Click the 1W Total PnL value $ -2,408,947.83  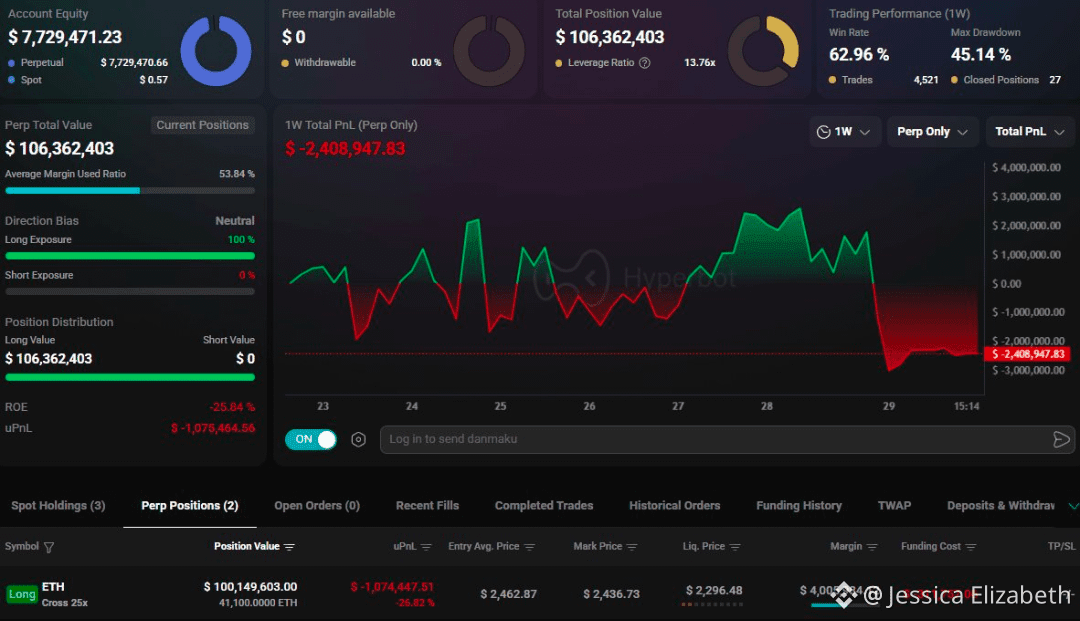[345, 149]
